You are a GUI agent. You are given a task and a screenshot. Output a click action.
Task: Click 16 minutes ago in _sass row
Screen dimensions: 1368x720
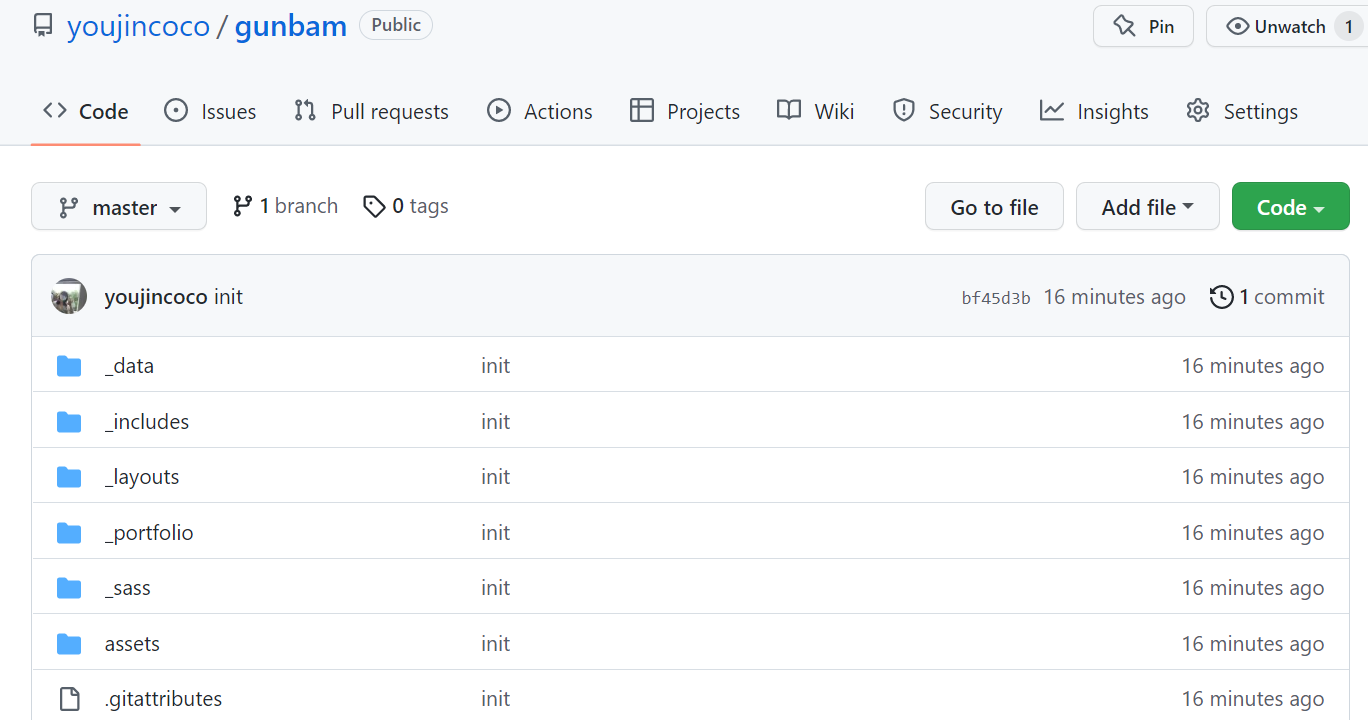[x=1253, y=588]
